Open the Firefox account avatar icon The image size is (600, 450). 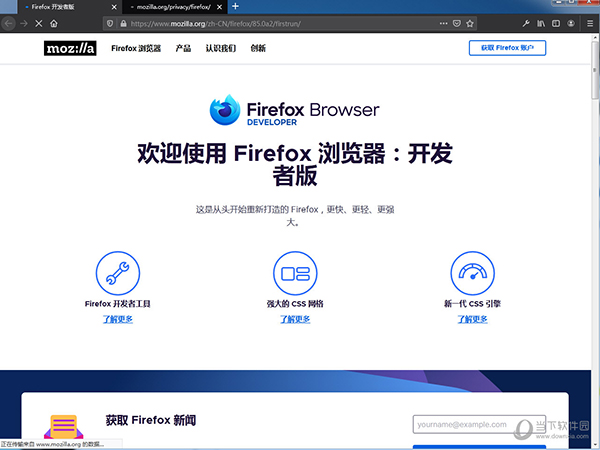[571, 23]
